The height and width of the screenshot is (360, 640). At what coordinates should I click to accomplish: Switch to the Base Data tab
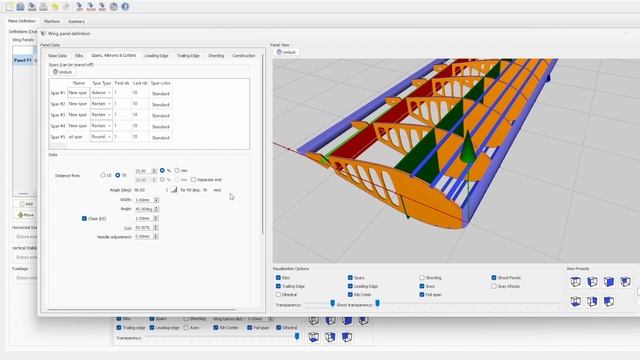(x=58, y=56)
